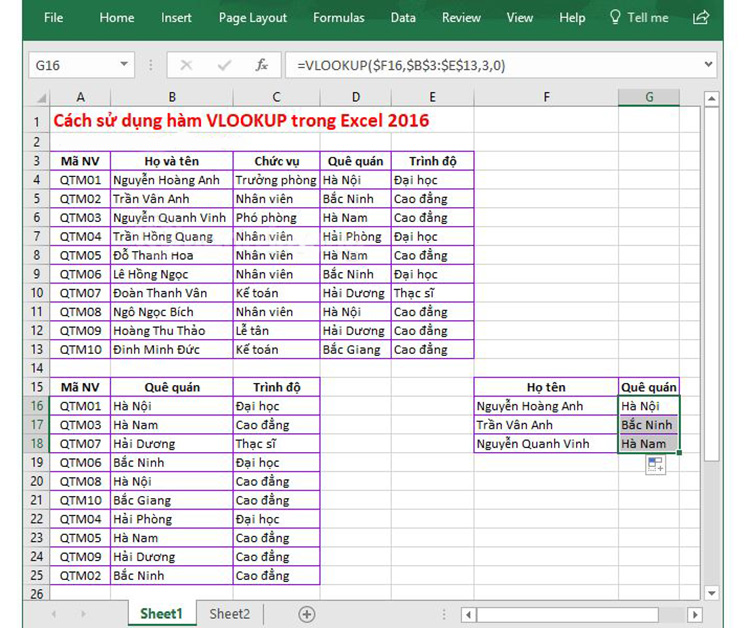This screenshot has width=750, height=628.
Task: Click cell 'Nguyễn Quanh Vinh' in column F
Action: pos(546,444)
